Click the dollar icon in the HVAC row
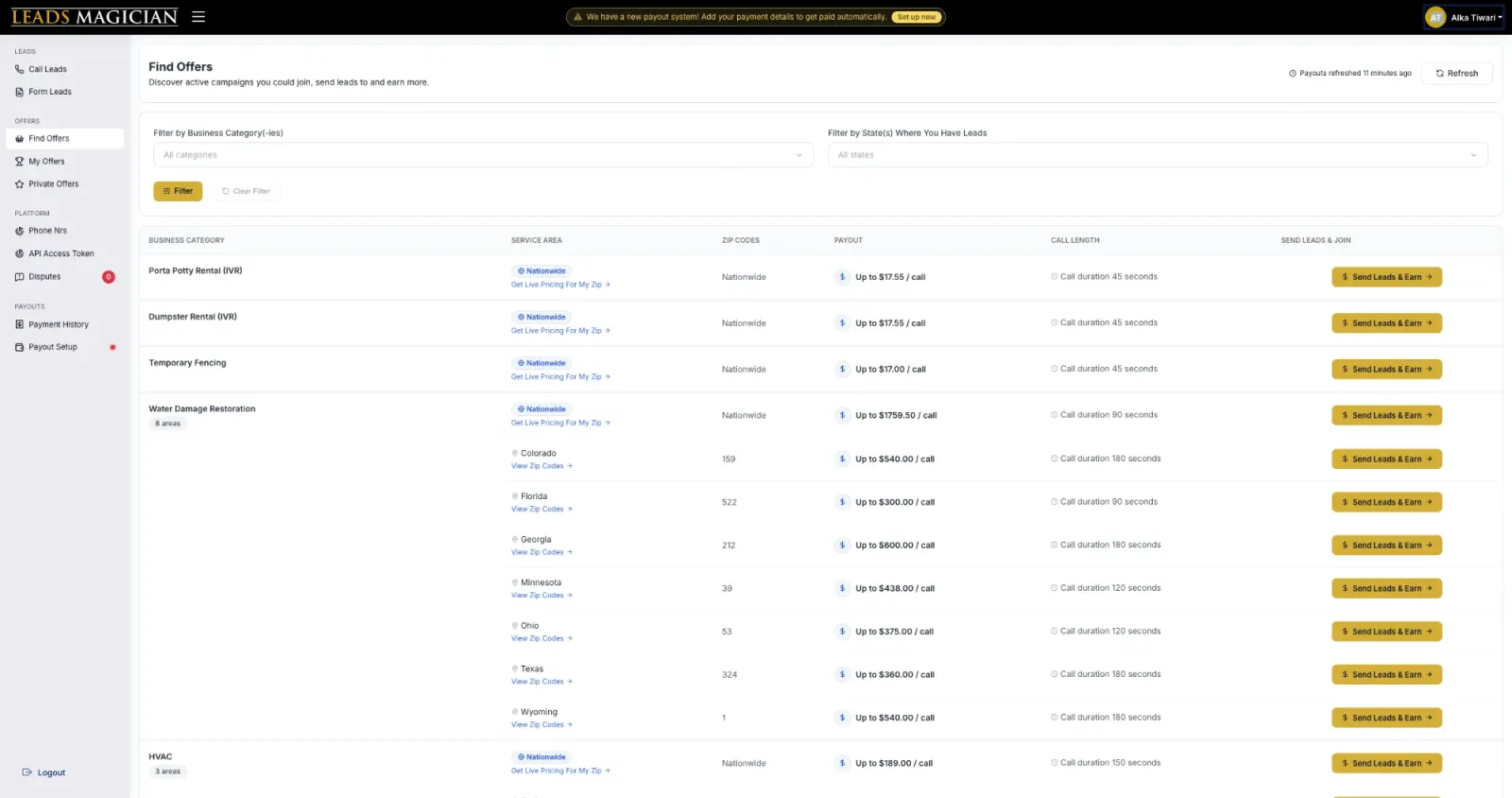The image size is (1512, 798). (x=842, y=763)
